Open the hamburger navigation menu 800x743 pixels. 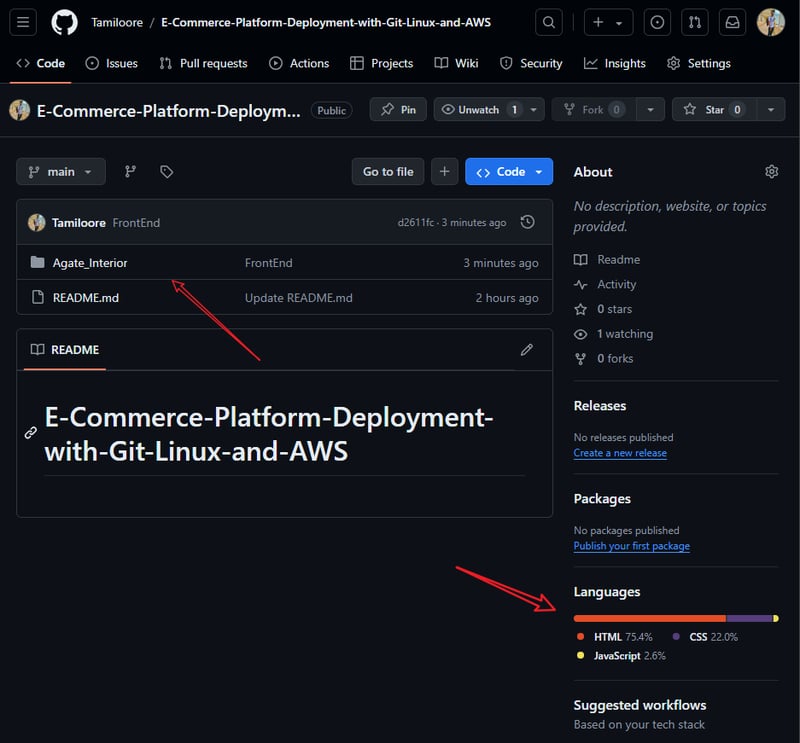tap(24, 22)
